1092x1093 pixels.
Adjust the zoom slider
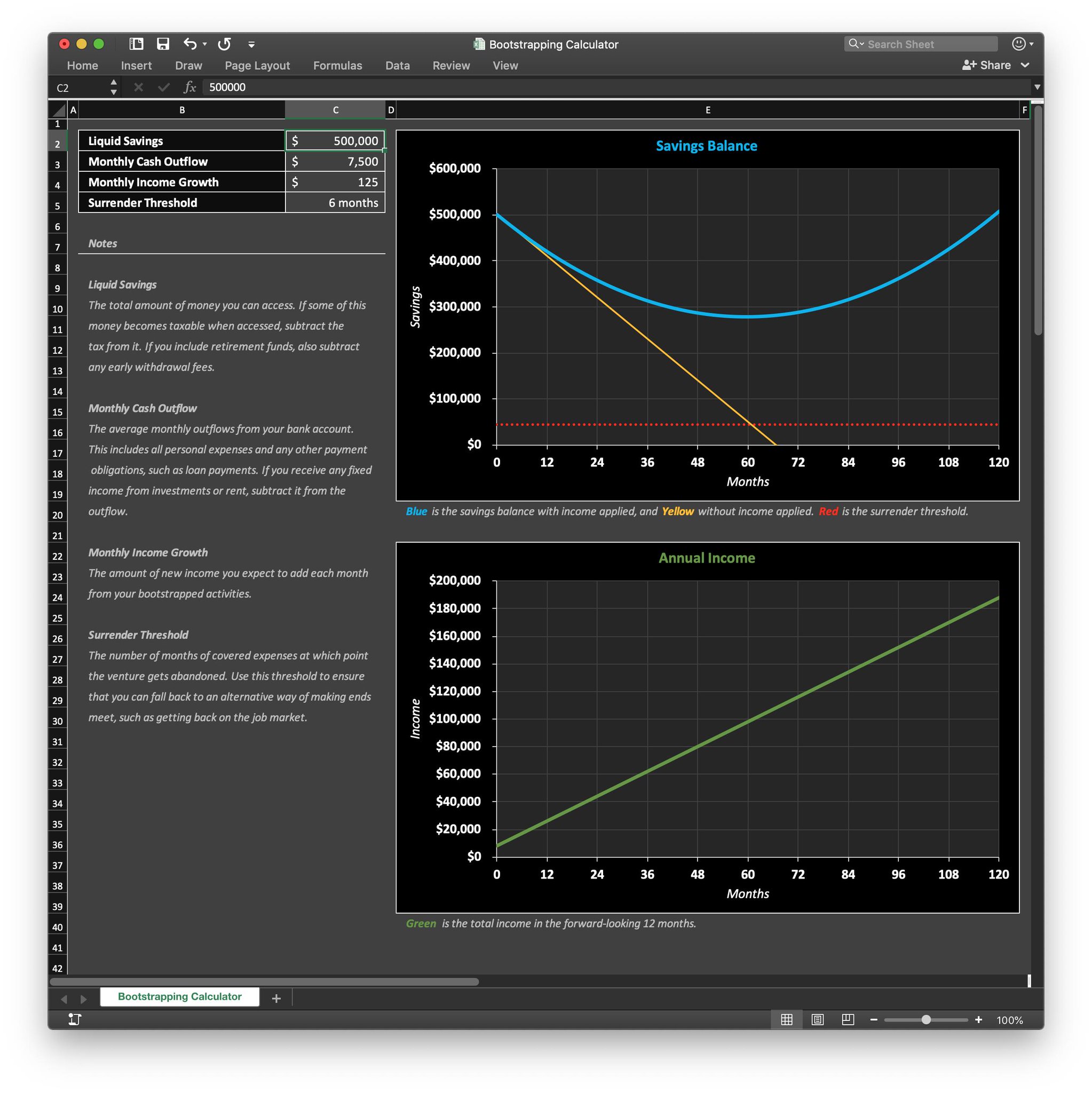(926, 1020)
